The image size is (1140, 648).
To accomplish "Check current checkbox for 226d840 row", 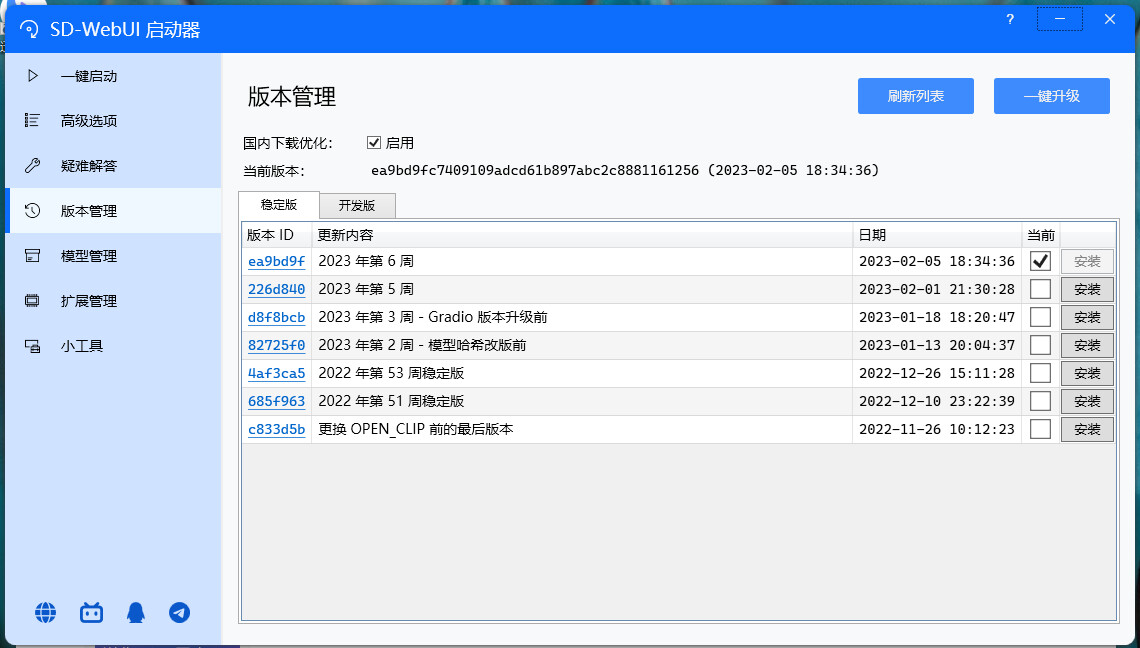I will pyautogui.click(x=1040, y=289).
